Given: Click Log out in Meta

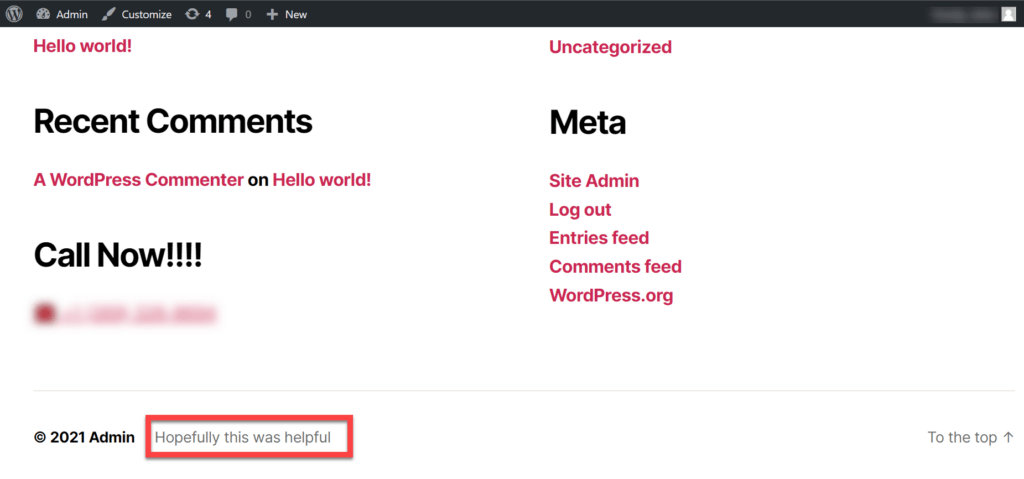Looking at the screenshot, I should (580, 210).
